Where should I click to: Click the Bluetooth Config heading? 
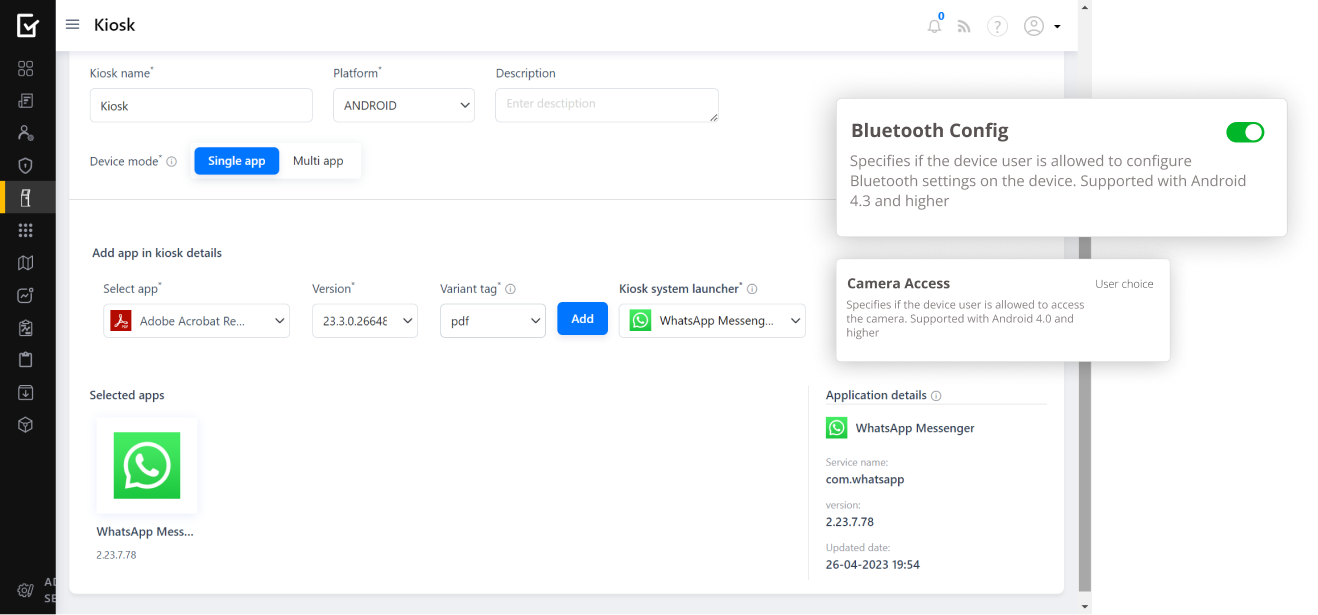coord(930,131)
